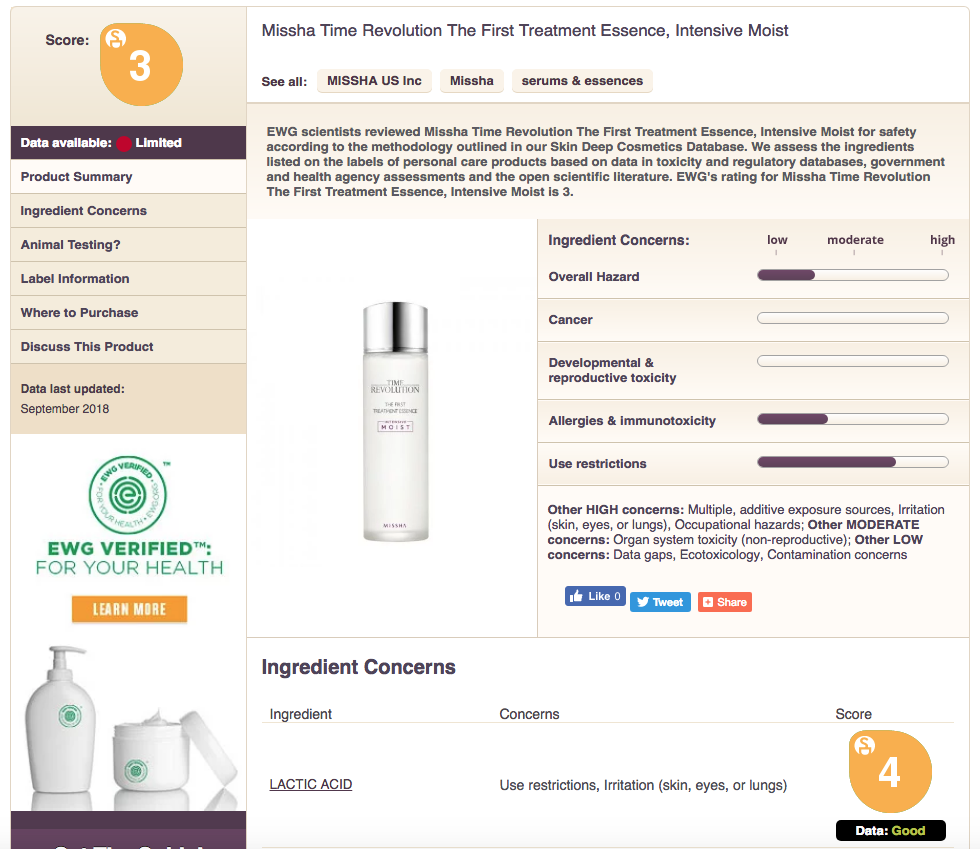Click the Missha brand tag
This screenshot has height=849, width=980.
pos(472,81)
